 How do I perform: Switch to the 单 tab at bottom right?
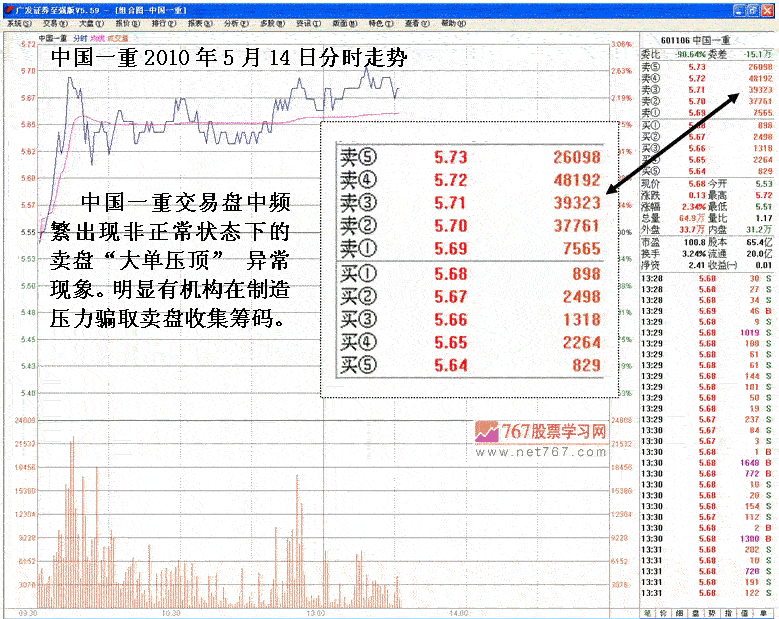click(763, 614)
